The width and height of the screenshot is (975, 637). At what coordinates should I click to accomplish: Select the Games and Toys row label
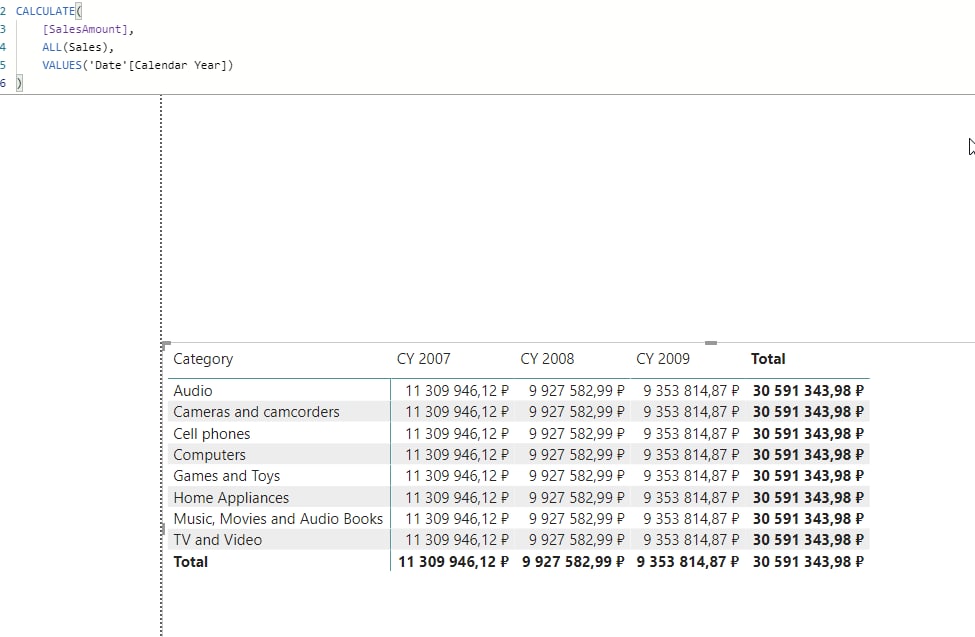(x=226, y=476)
